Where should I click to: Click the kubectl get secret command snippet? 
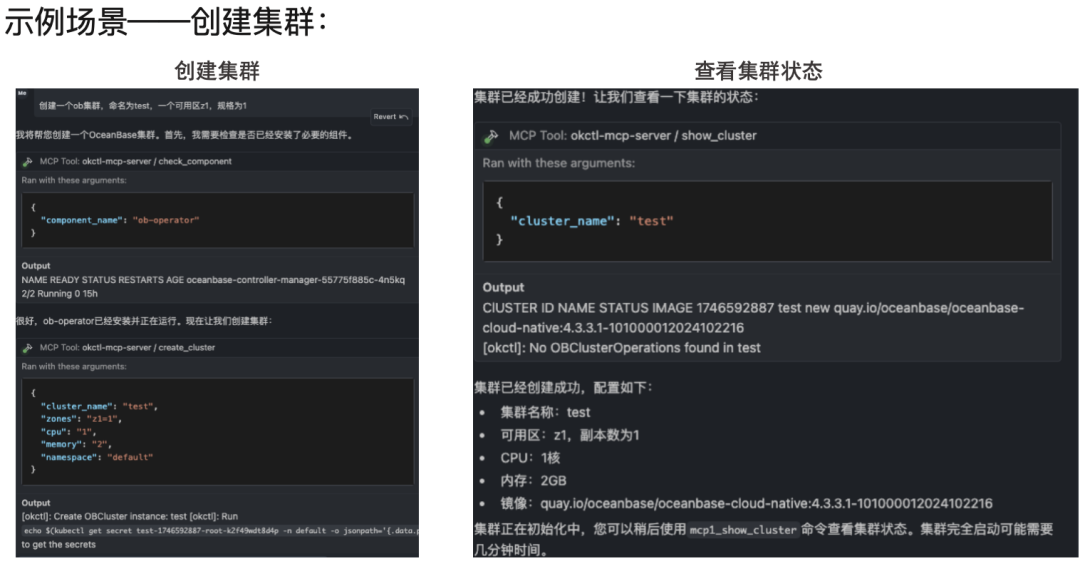218,531
